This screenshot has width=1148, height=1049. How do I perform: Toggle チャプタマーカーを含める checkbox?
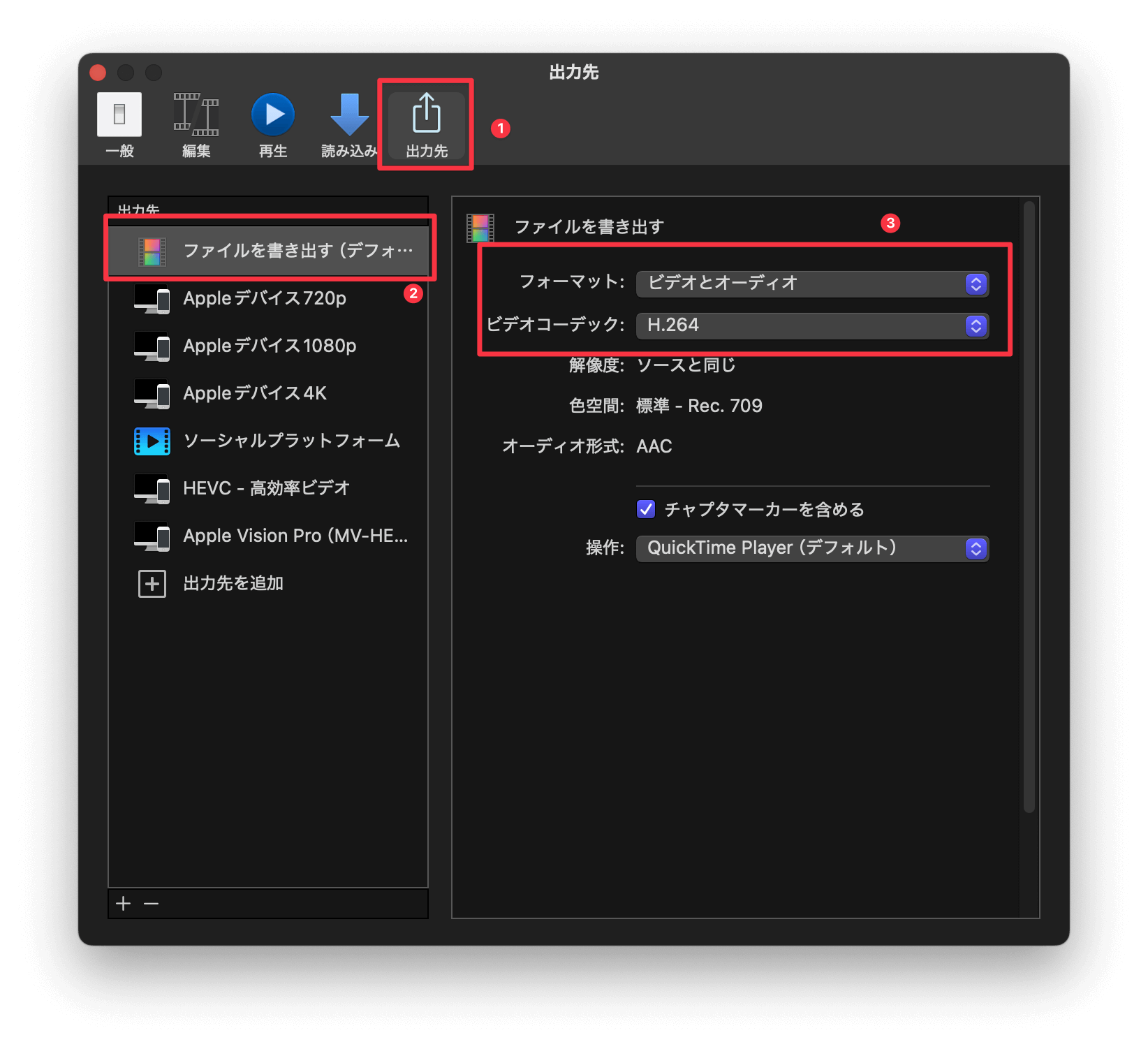point(646,509)
